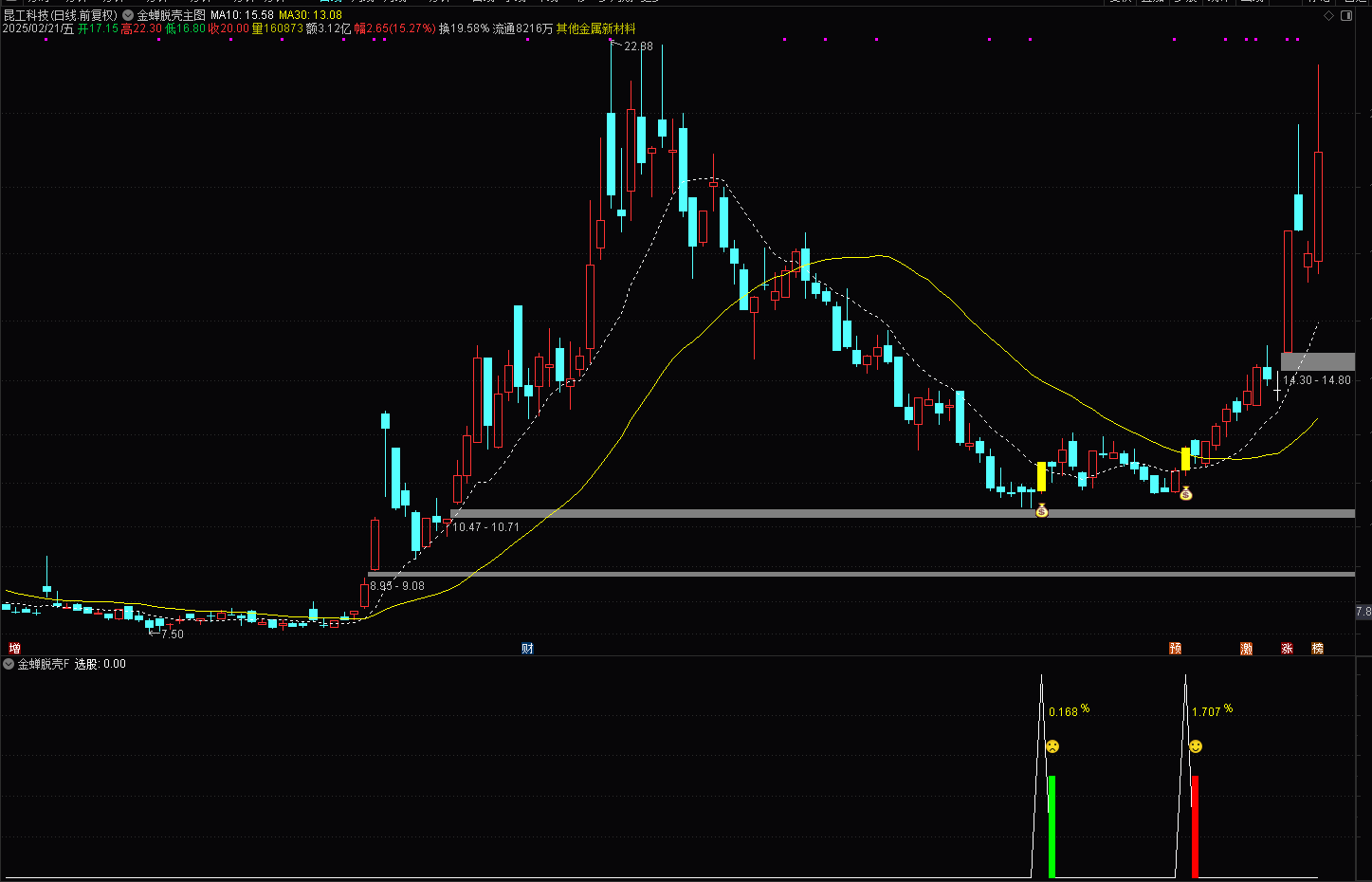Click the sector link 其他金属新材料
This screenshot has width=1372, height=882.
click(x=595, y=28)
